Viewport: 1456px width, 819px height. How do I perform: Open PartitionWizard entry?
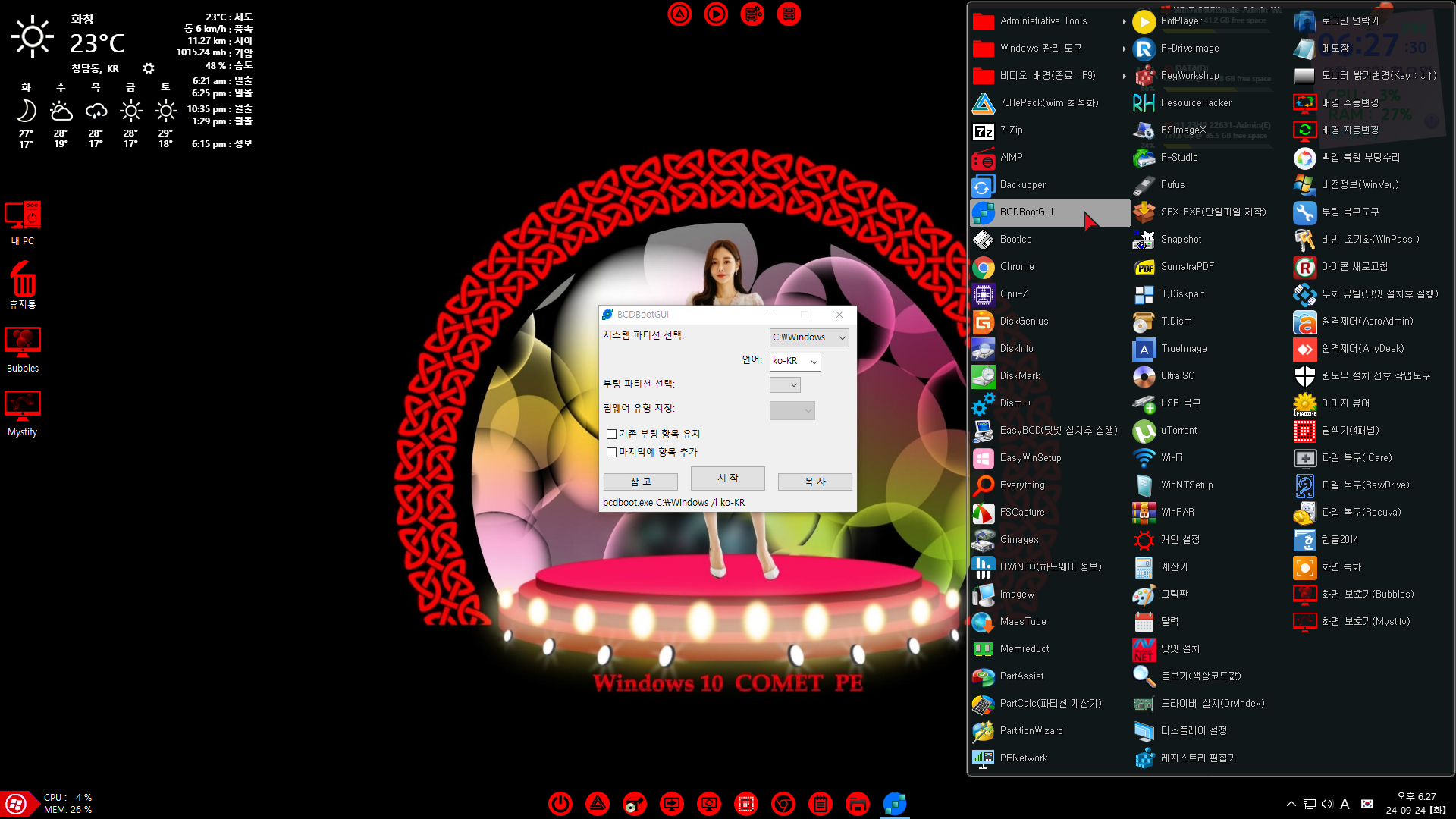pyautogui.click(x=1050, y=731)
